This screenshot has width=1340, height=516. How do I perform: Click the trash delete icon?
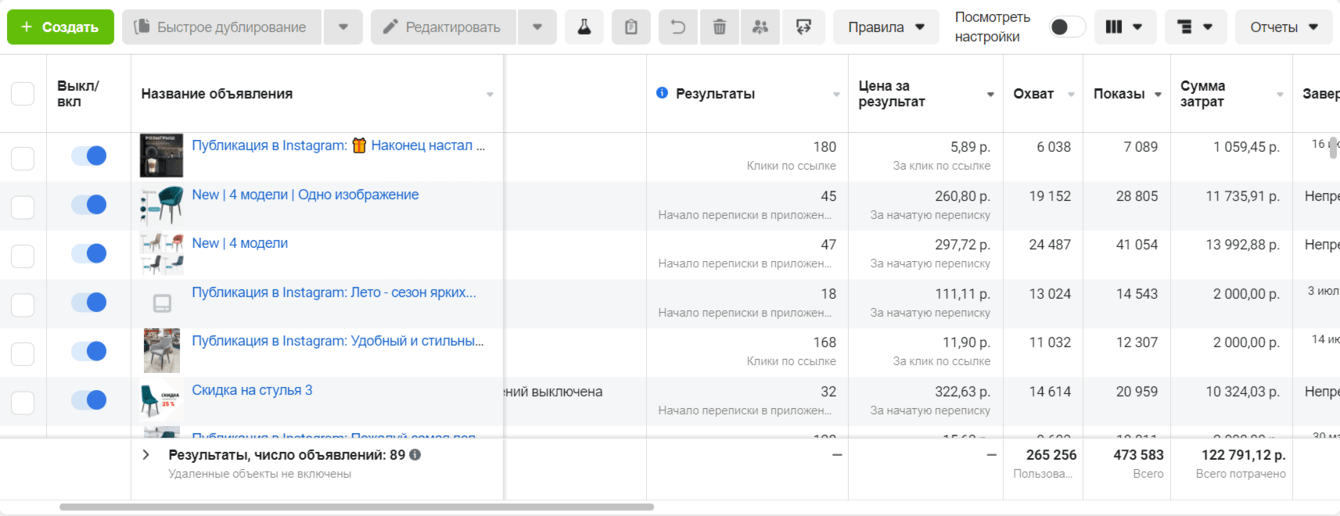pos(719,27)
